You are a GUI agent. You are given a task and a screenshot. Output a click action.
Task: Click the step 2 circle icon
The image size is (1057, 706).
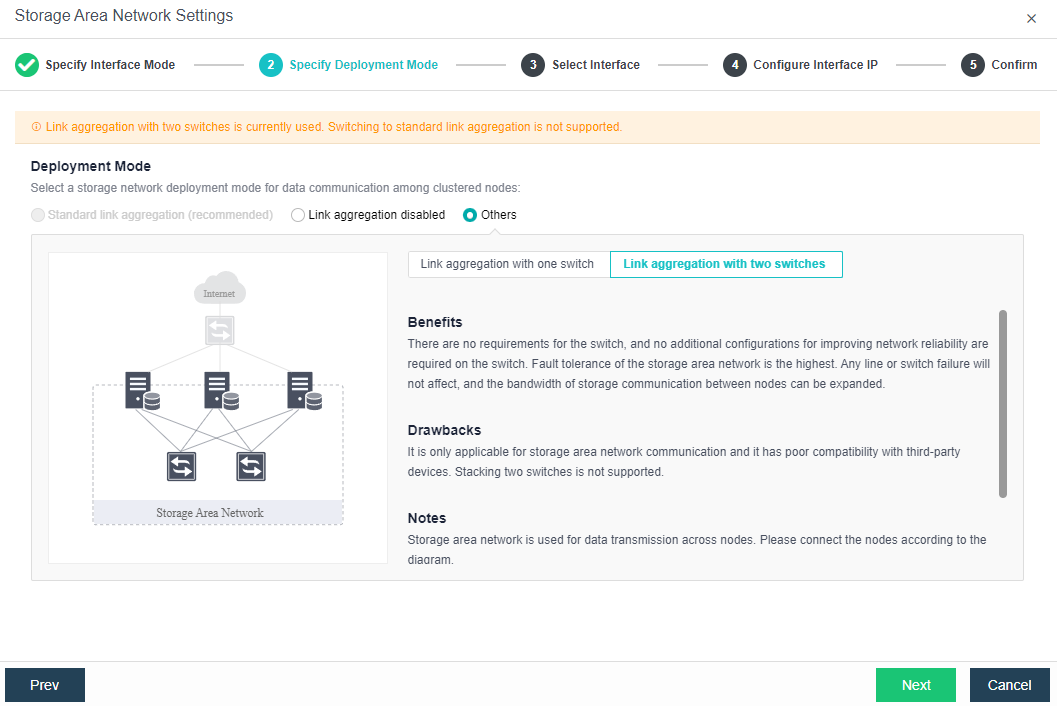pos(270,65)
